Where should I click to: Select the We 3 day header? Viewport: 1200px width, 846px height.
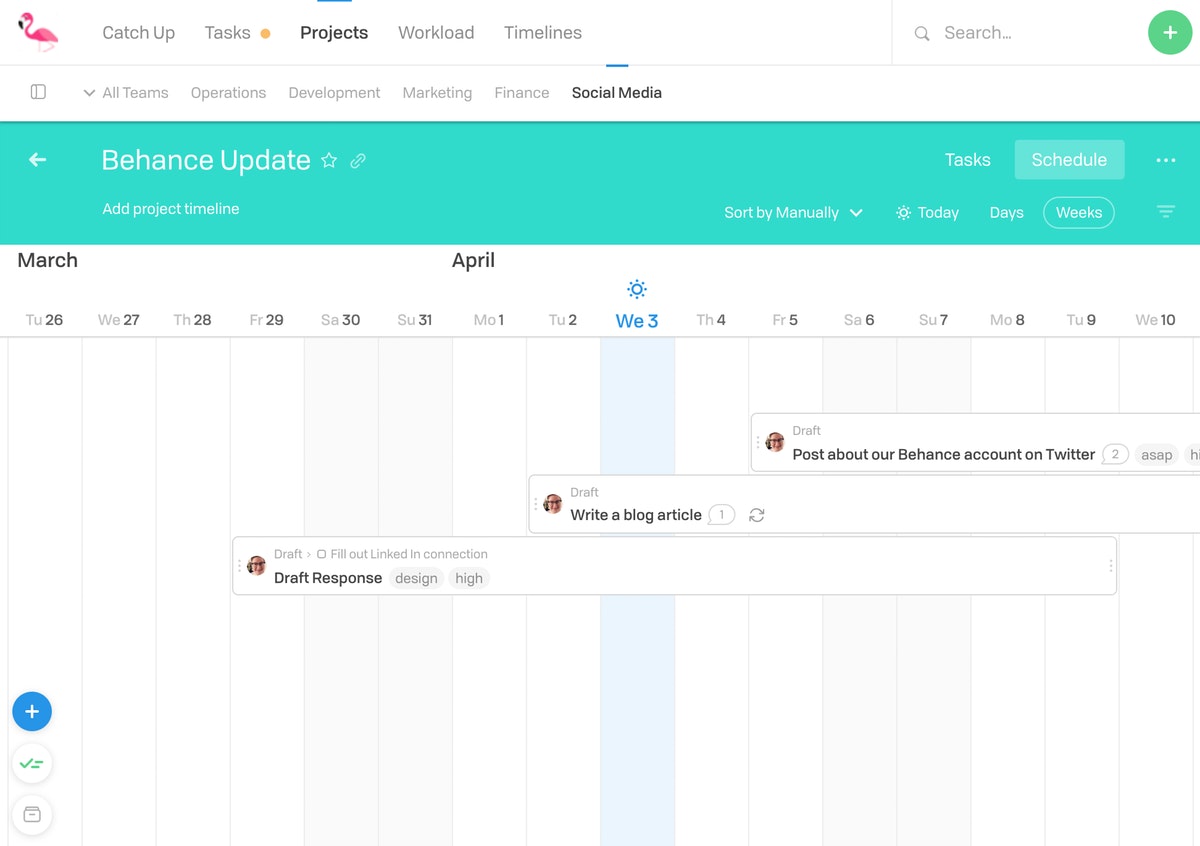tap(637, 320)
